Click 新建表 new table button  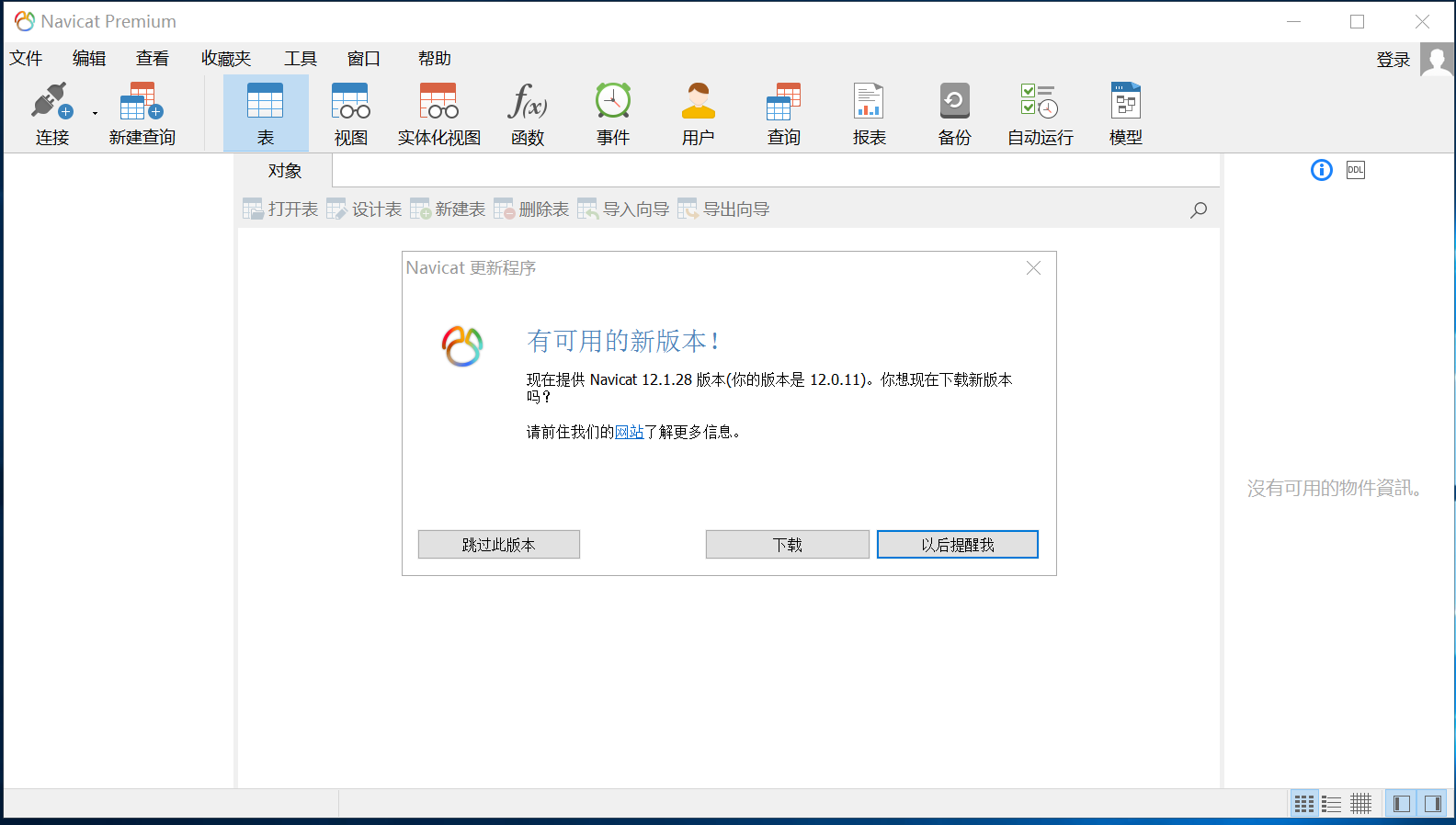pos(448,209)
